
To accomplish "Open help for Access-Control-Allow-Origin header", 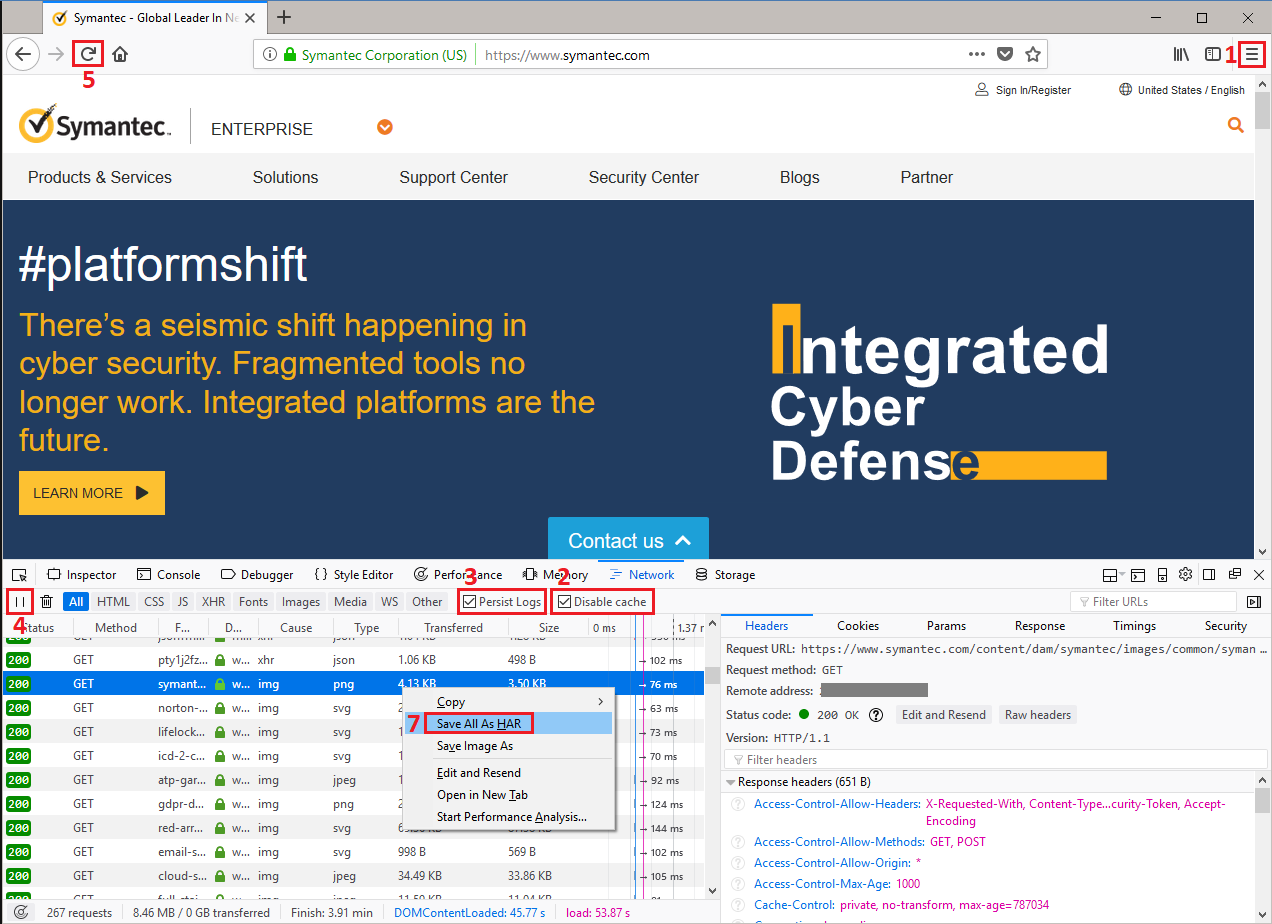I will [x=738, y=863].
